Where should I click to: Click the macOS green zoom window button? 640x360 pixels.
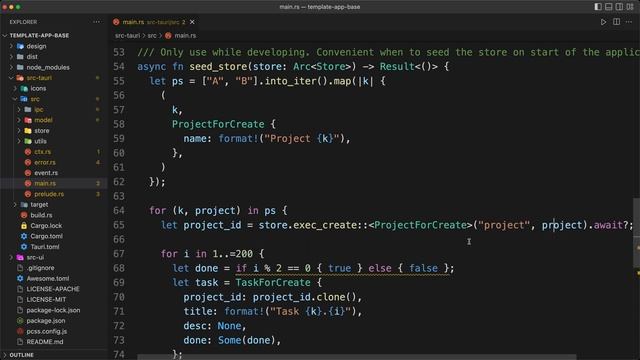coord(18,7)
